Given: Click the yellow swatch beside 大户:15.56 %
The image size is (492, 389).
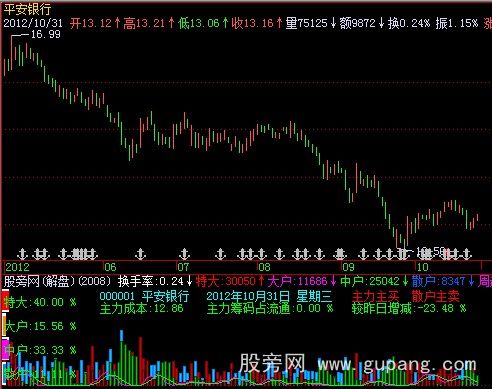Looking at the screenshot, I should point(5,324).
